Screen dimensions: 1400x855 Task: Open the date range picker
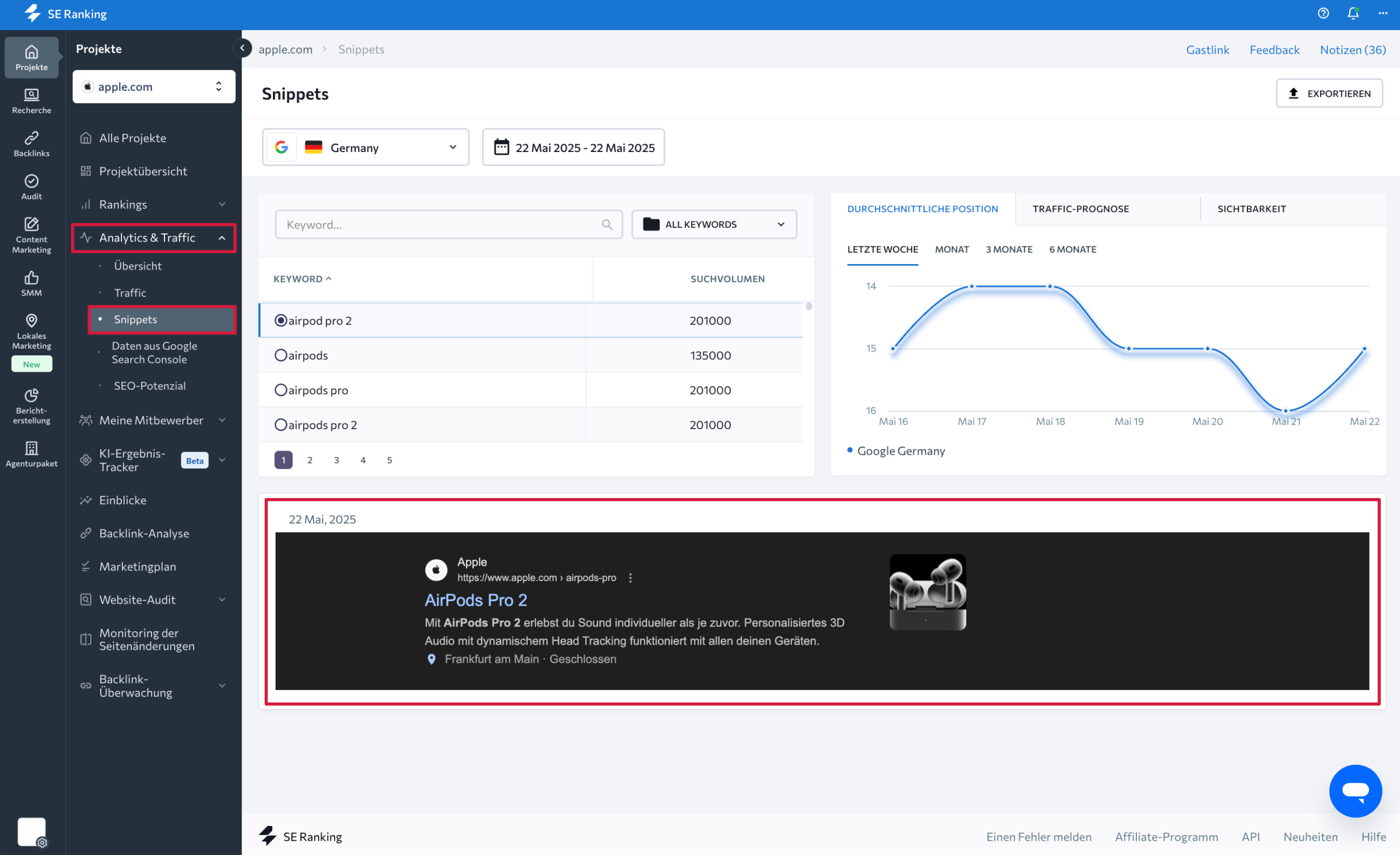coord(573,148)
